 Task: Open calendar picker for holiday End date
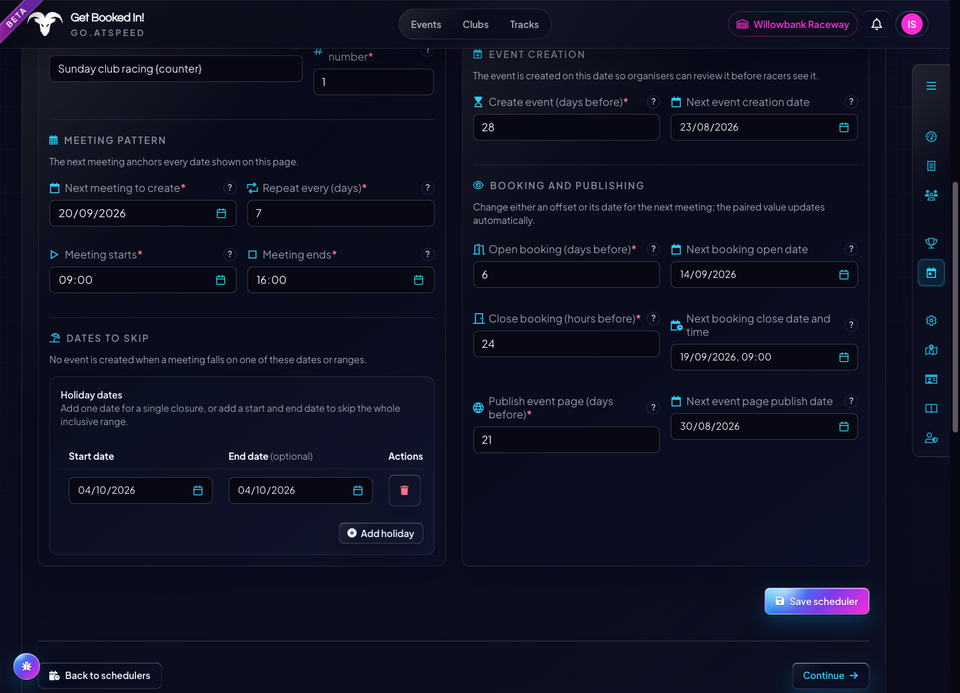tap(358, 490)
